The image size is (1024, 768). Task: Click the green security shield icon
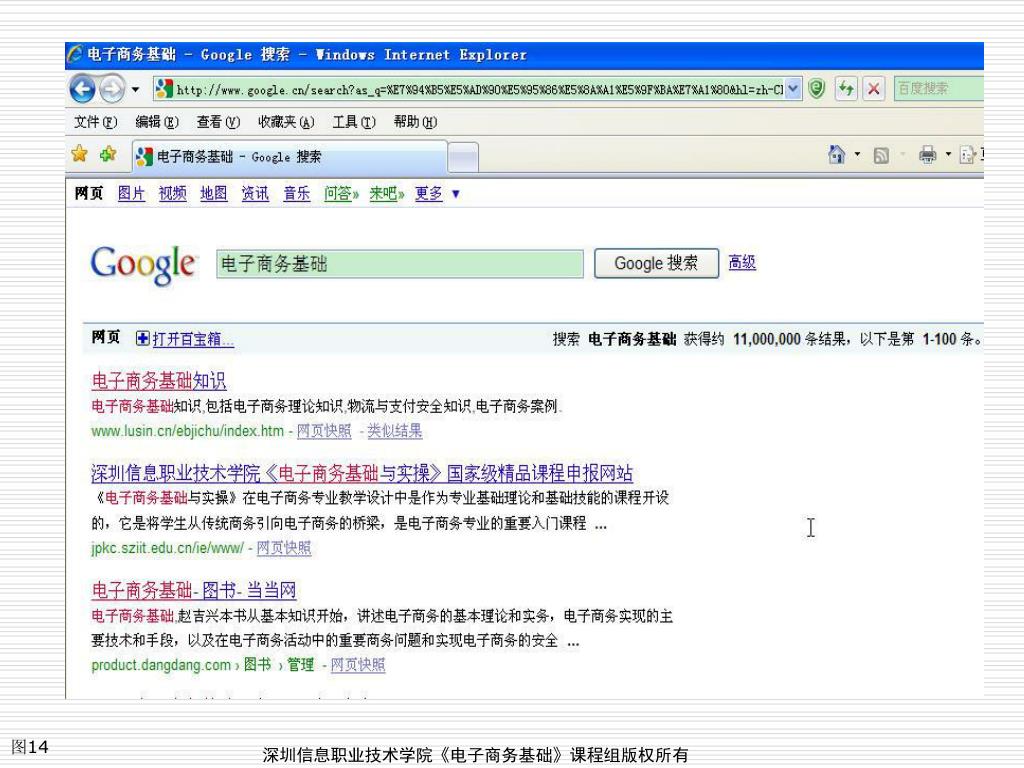click(816, 88)
